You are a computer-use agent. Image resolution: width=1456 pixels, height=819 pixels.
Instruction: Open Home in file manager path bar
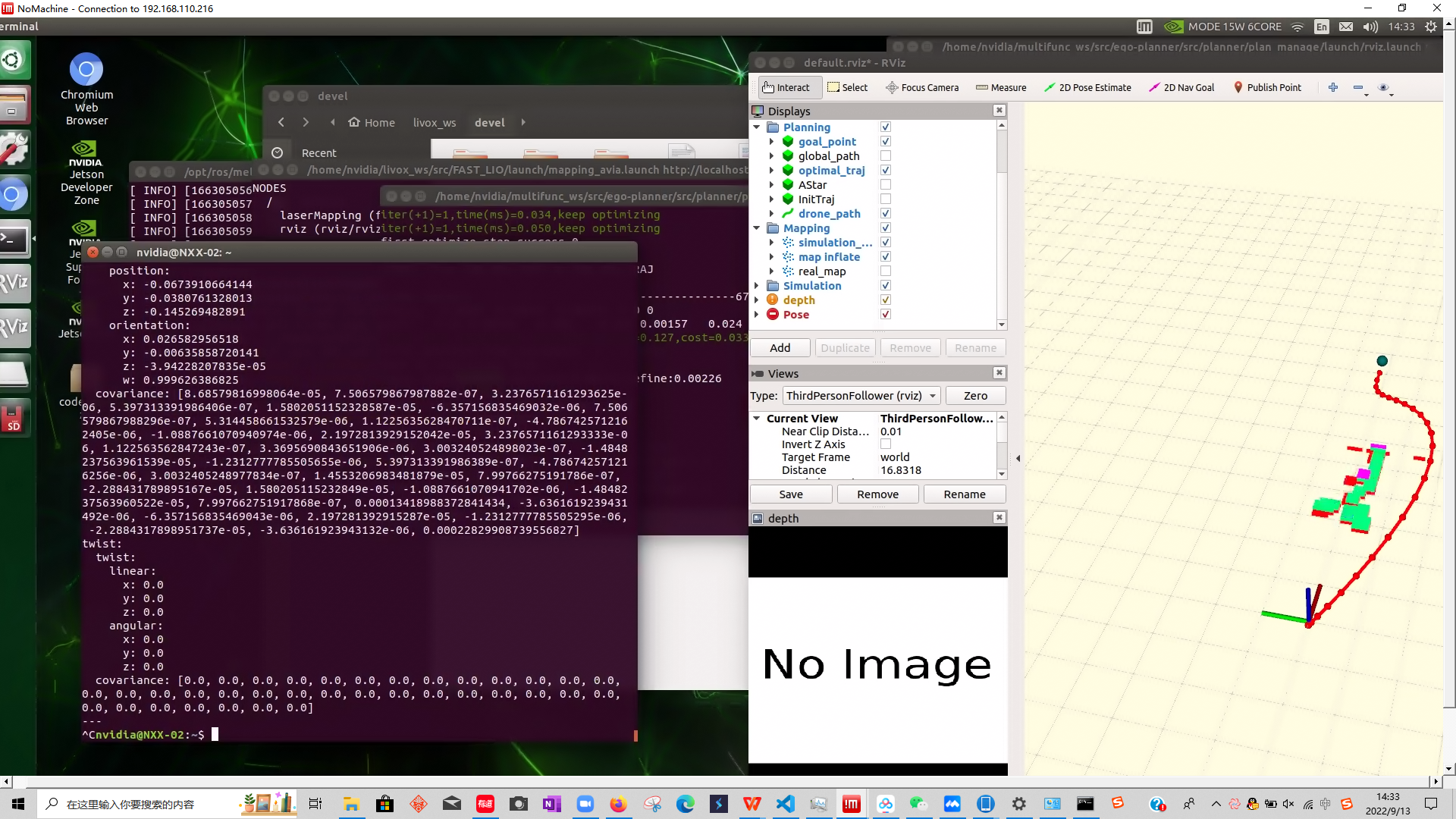click(x=372, y=122)
